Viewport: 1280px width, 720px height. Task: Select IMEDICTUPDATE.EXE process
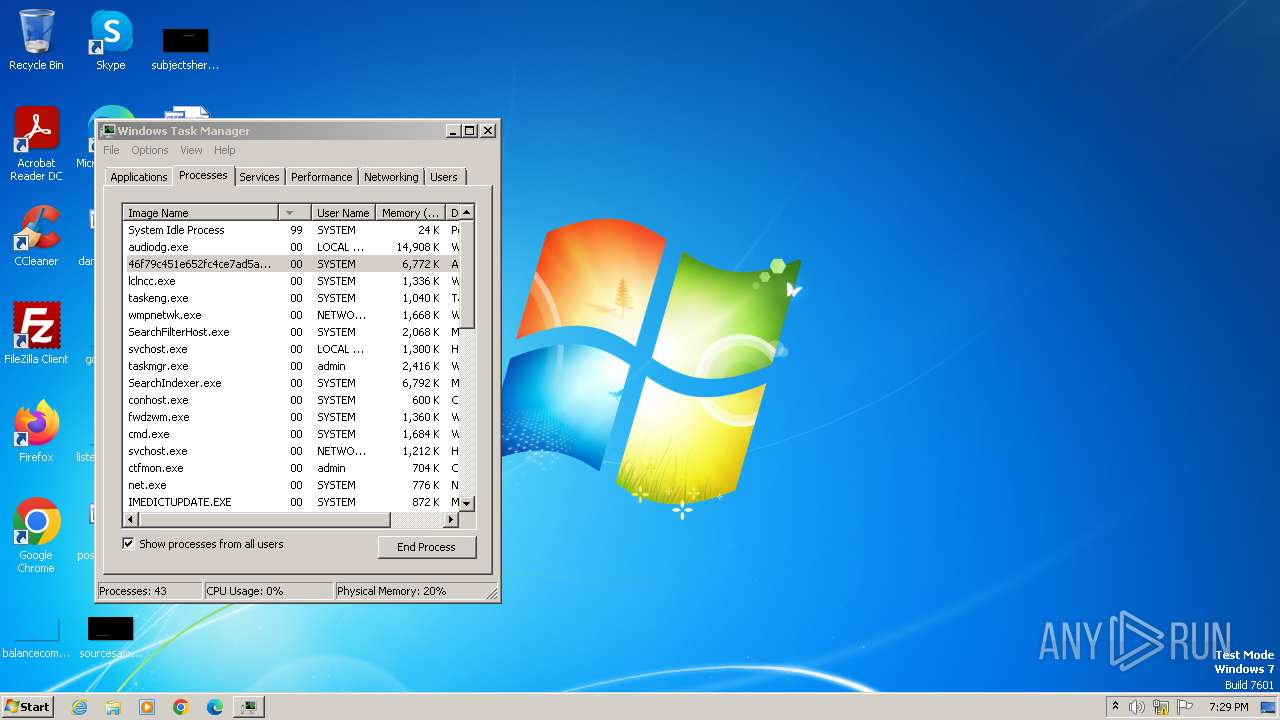[x=291, y=502]
